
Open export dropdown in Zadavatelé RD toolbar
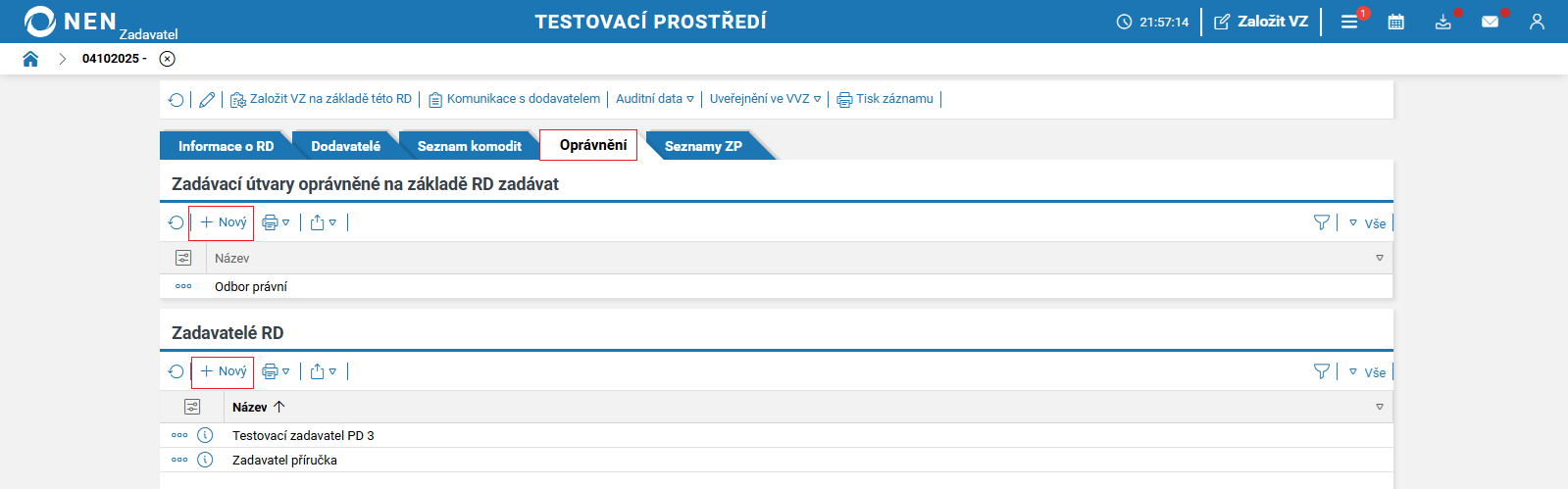point(323,371)
